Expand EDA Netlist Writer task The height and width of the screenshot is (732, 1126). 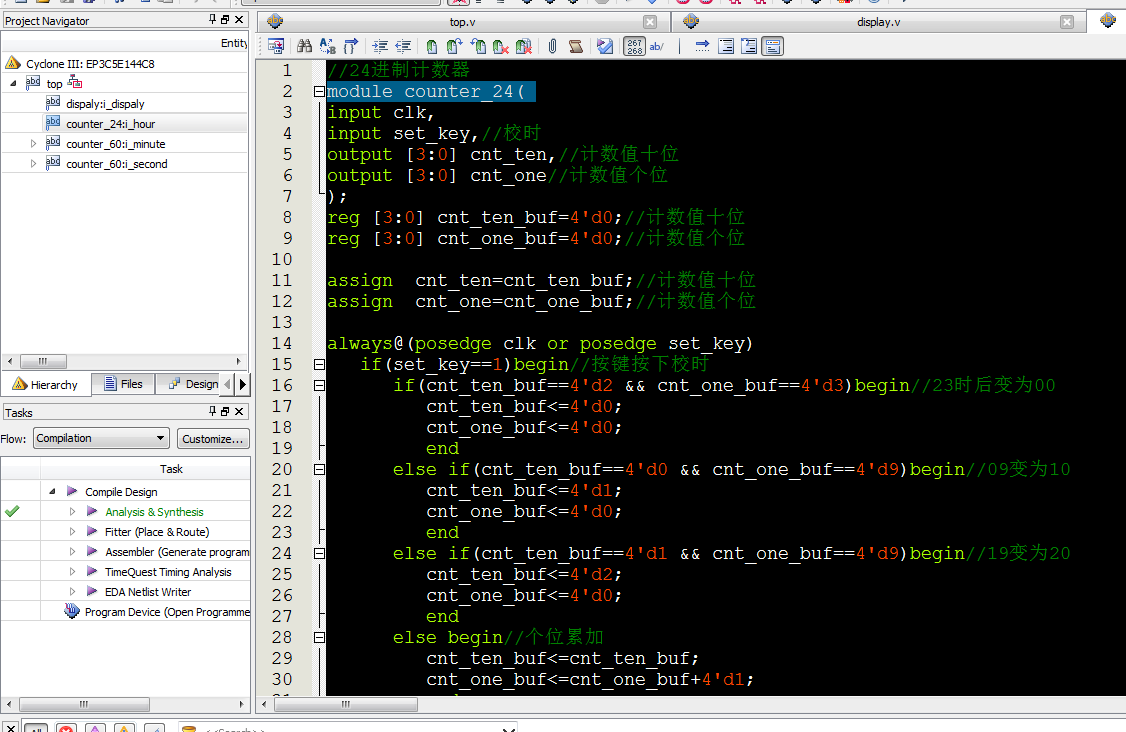(73, 592)
